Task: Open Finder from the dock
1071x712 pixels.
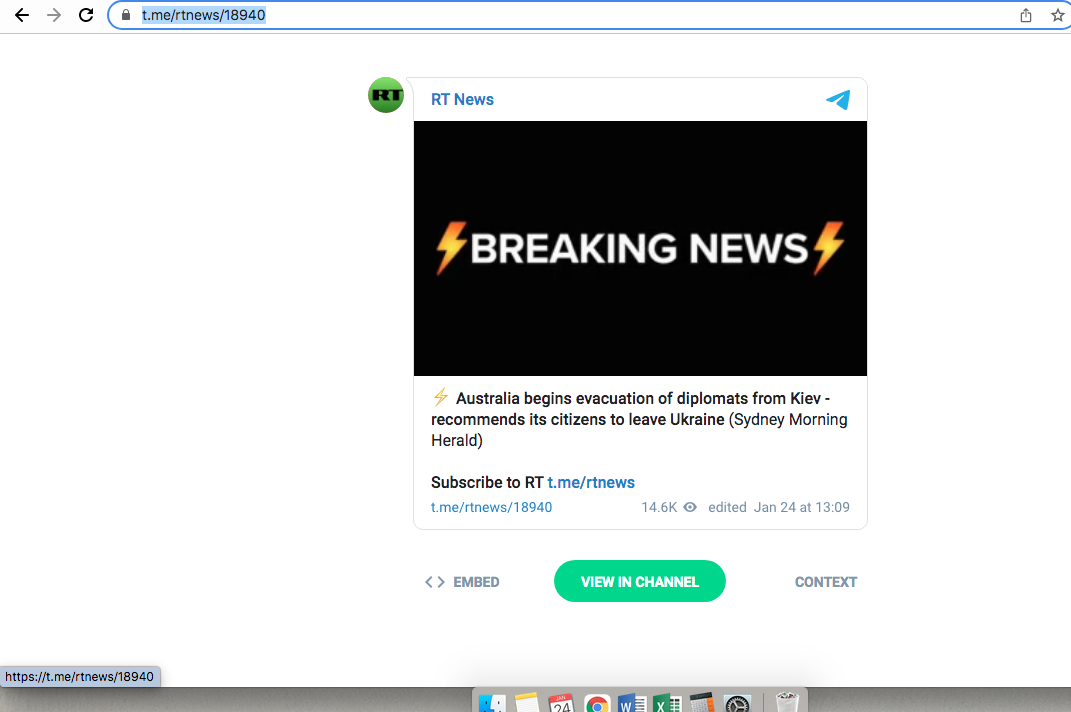Action: [492, 703]
